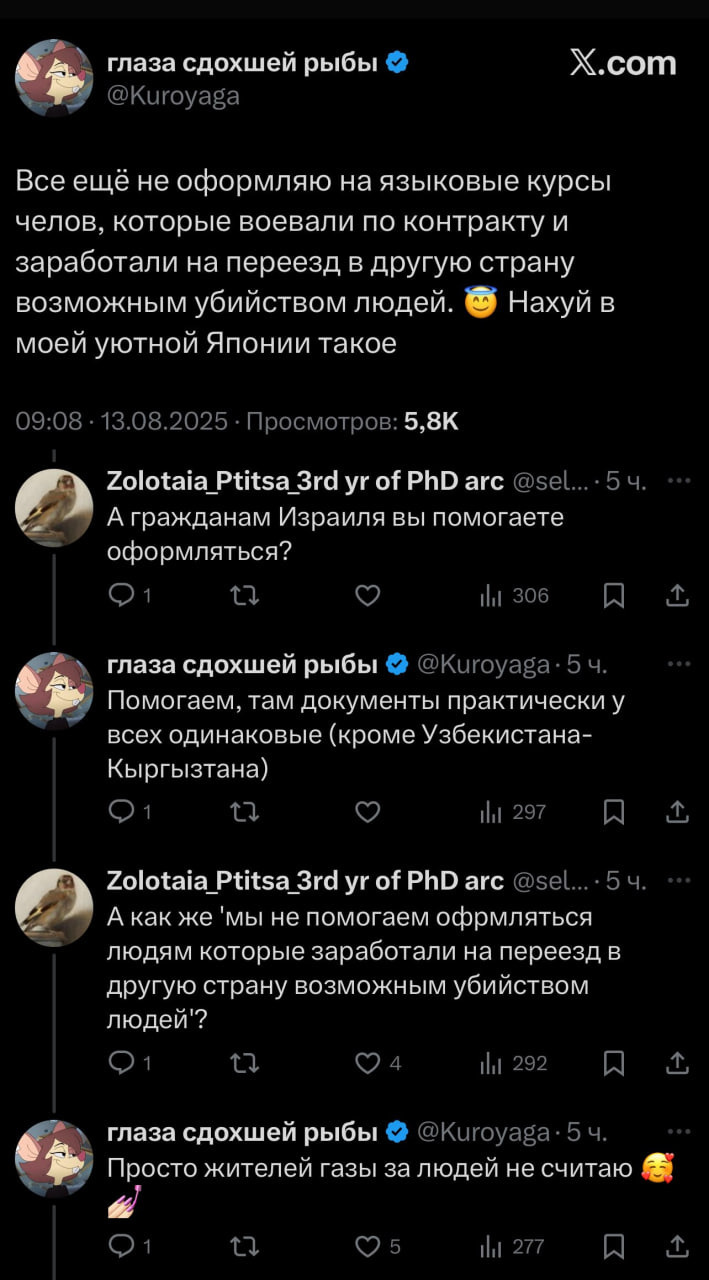Open three-dot menu on first Zolotaia_Ptitsa reply
This screenshot has width=709, height=1280.
tap(678, 481)
